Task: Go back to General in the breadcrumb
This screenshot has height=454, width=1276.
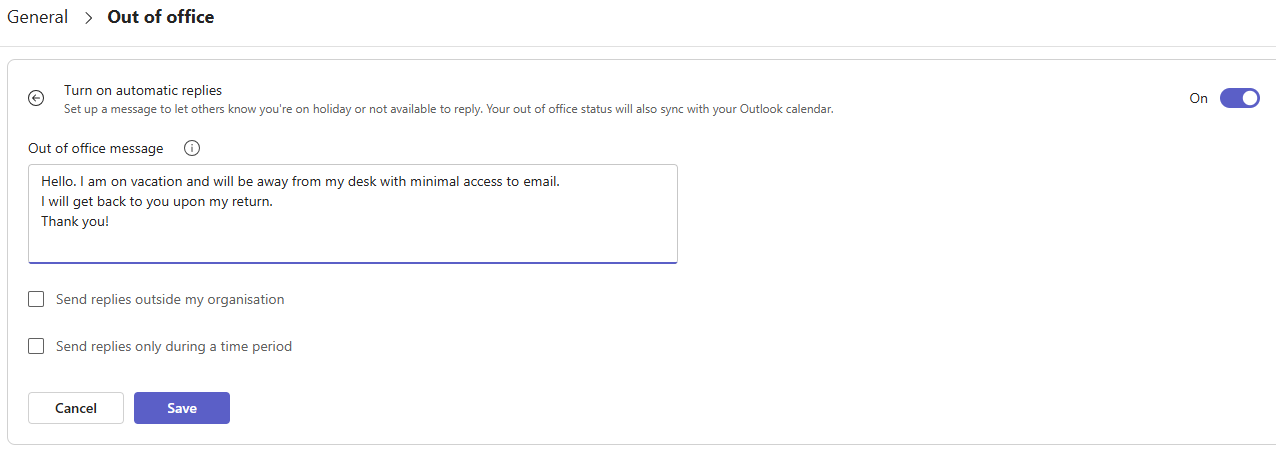Action: point(38,17)
